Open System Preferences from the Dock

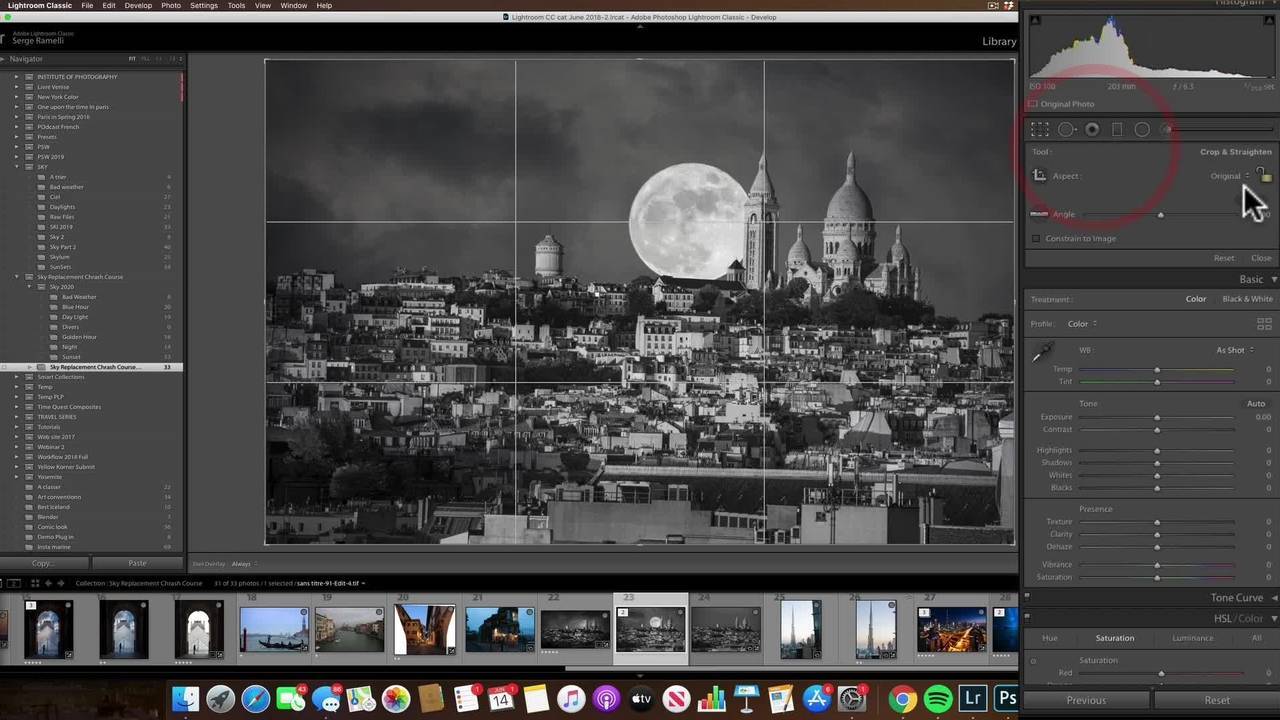[x=852, y=699]
